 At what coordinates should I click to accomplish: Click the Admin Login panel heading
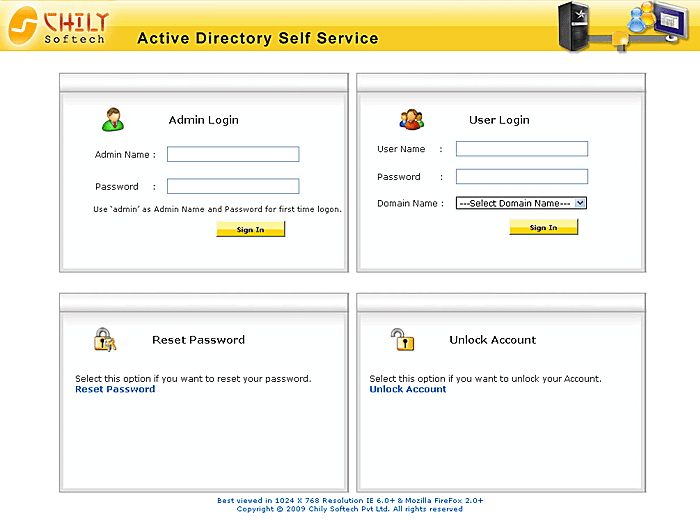(203, 120)
